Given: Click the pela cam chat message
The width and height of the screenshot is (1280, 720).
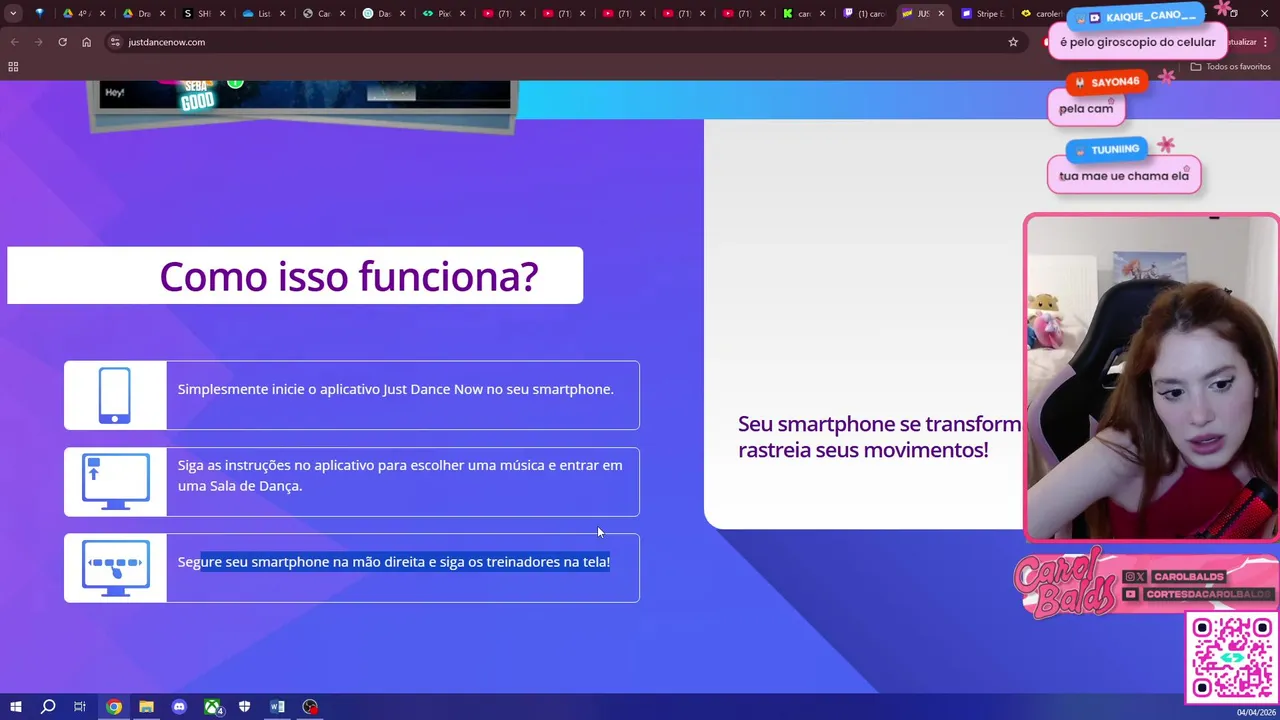Looking at the screenshot, I should pos(1086,109).
